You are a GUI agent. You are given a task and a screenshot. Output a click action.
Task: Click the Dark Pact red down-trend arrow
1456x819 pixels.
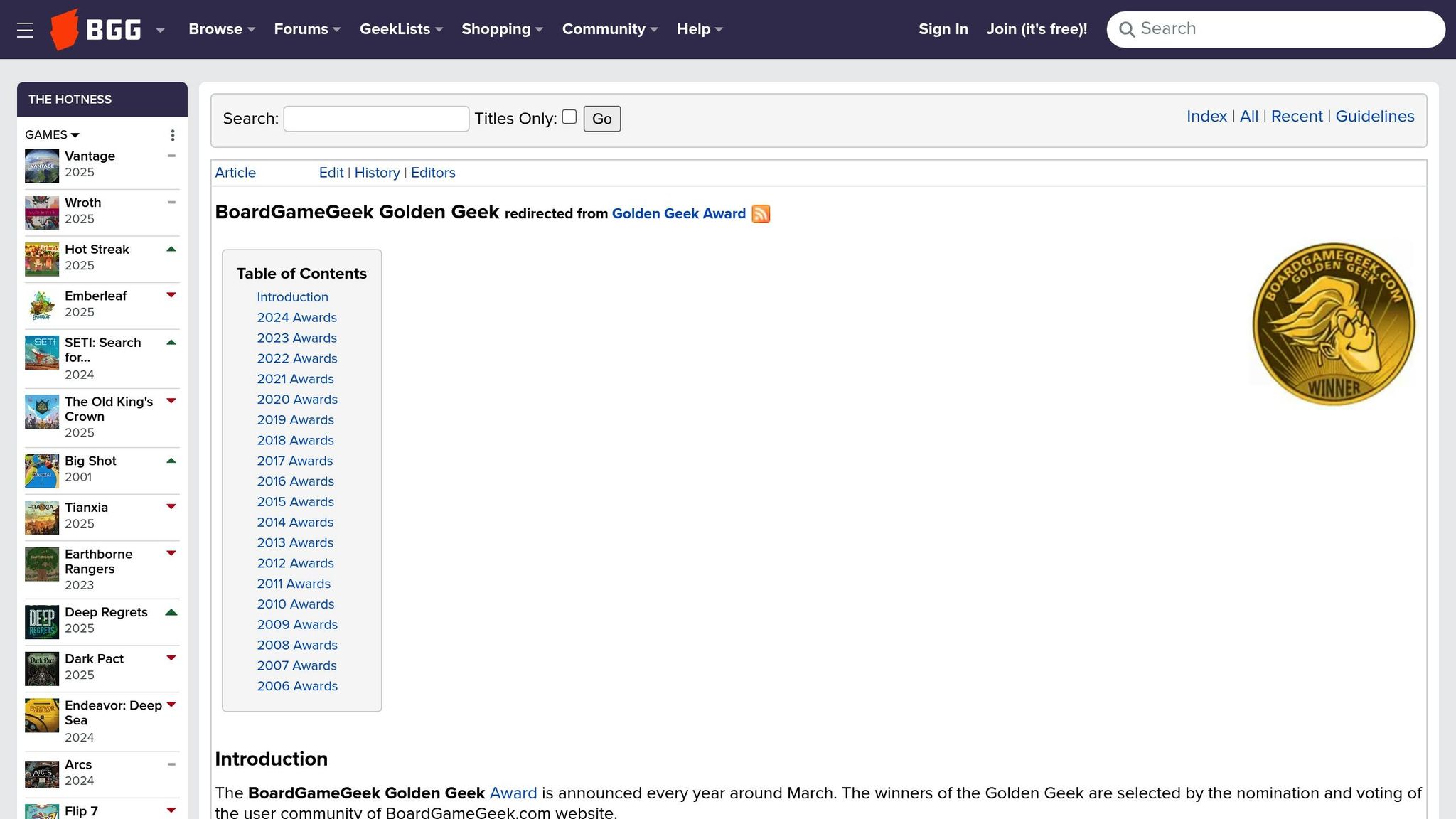pyautogui.click(x=171, y=658)
